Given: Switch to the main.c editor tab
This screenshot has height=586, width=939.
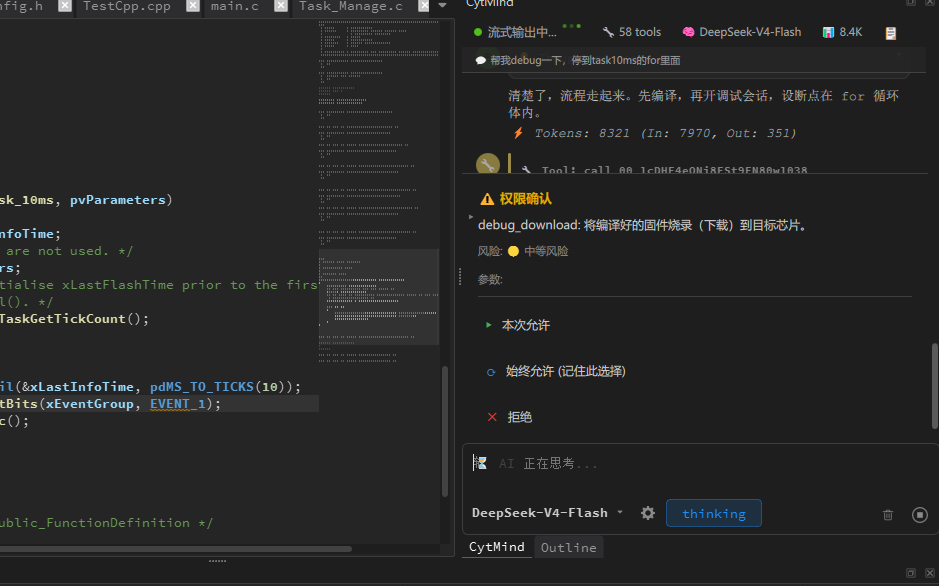Looking at the screenshot, I should [235, 6].
